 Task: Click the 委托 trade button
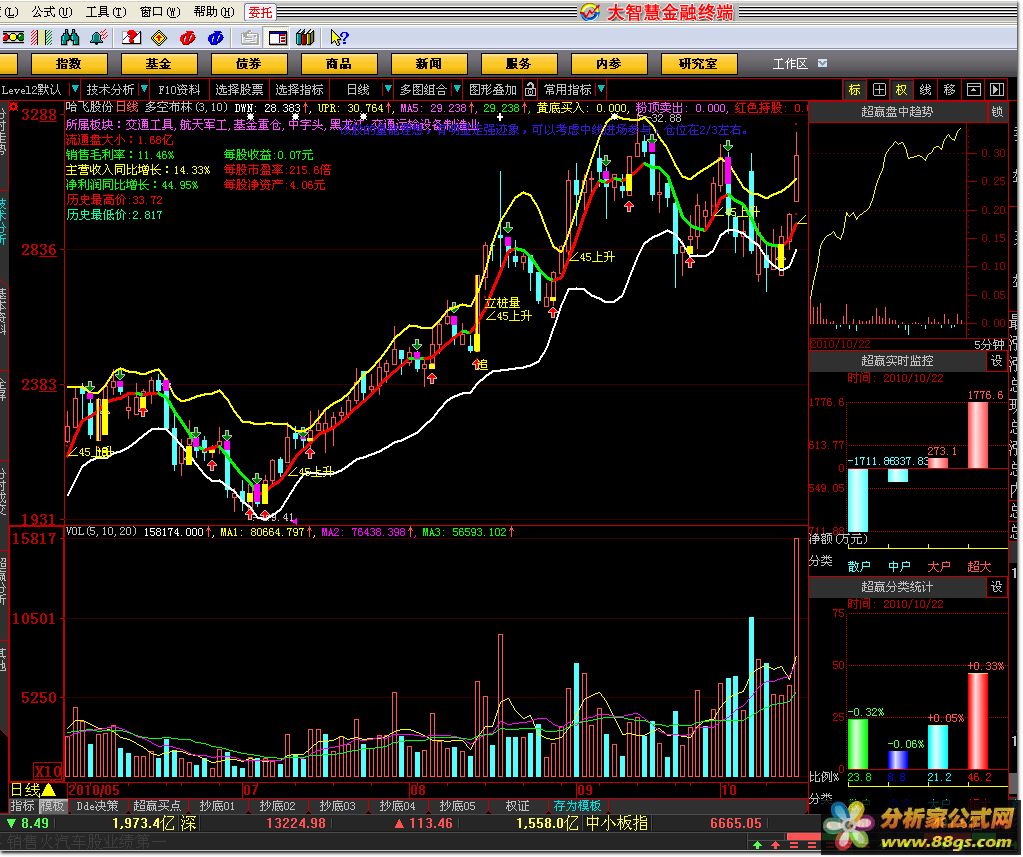point(260,12)
